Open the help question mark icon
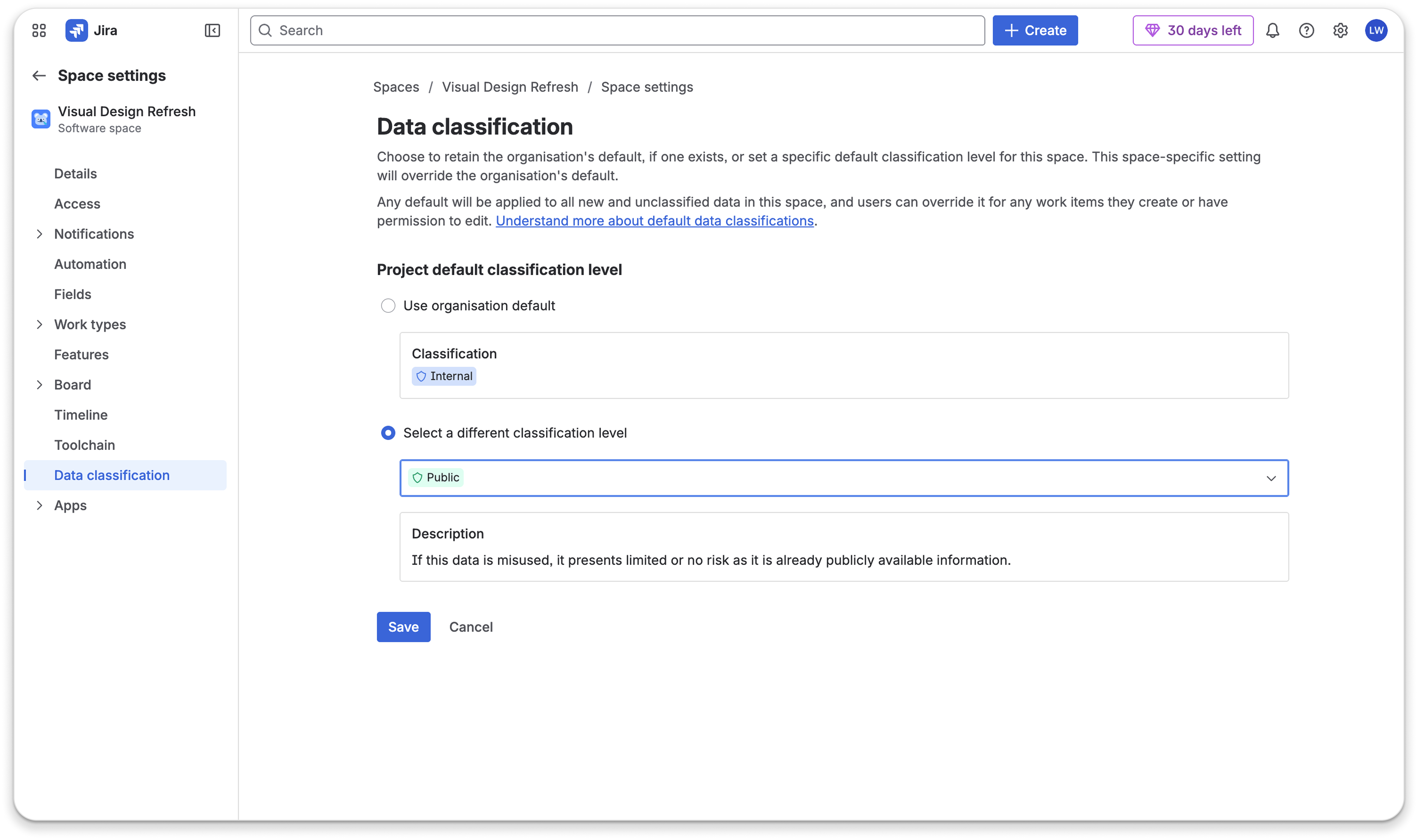This screenshot has height=840, width=1418. [1306, 30]
